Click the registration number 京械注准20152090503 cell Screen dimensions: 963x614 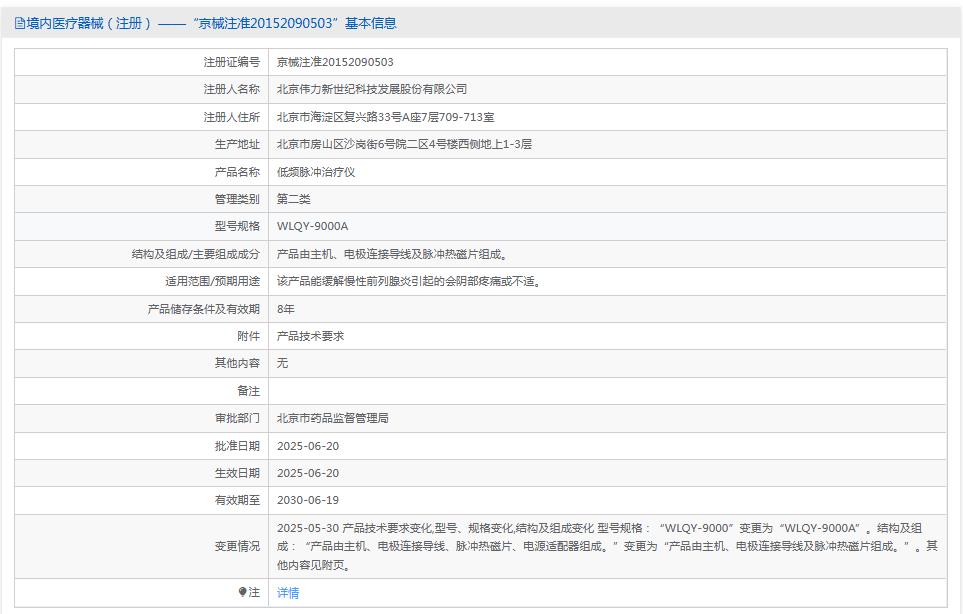(x=331, y=61)
